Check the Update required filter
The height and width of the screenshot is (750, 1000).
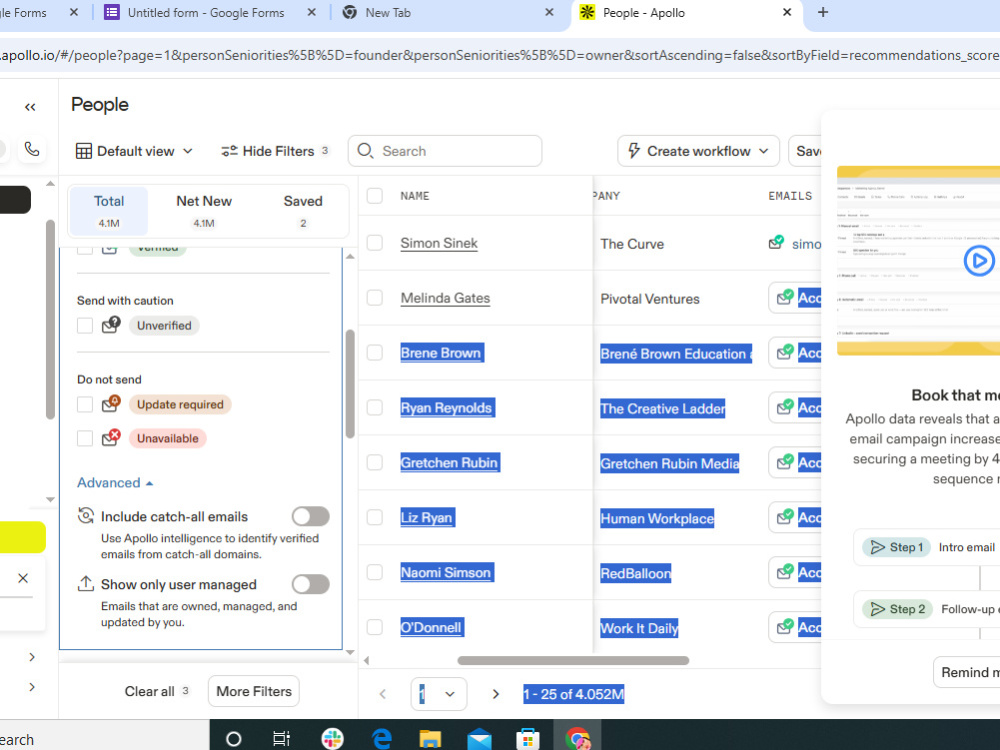pyautogui.click(x=85, y=404)
